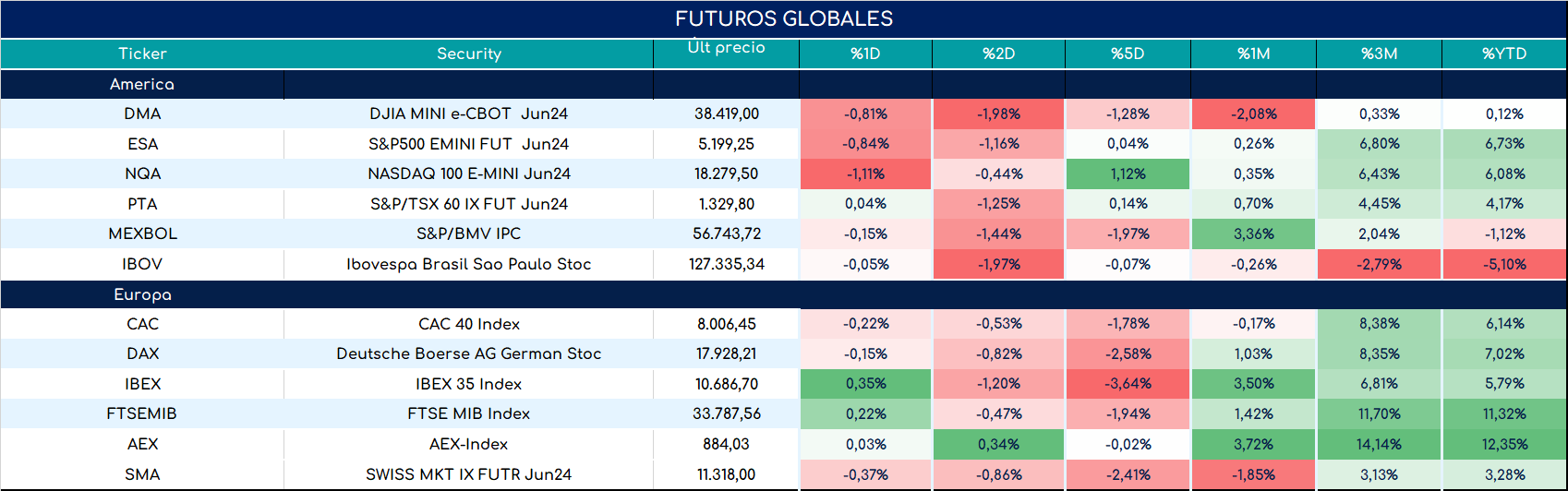Select the -3,64% IBEX cell

(1128, 384)
